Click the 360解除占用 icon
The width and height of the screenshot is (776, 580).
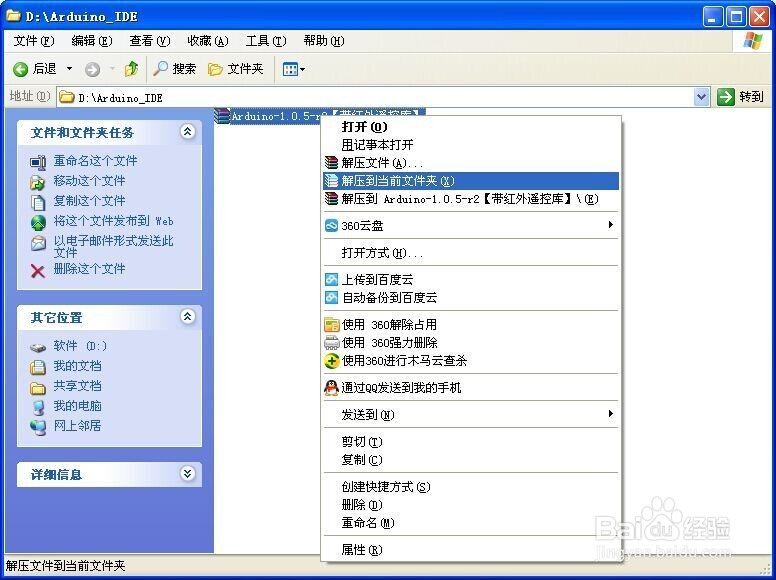[x=331, y=325]
